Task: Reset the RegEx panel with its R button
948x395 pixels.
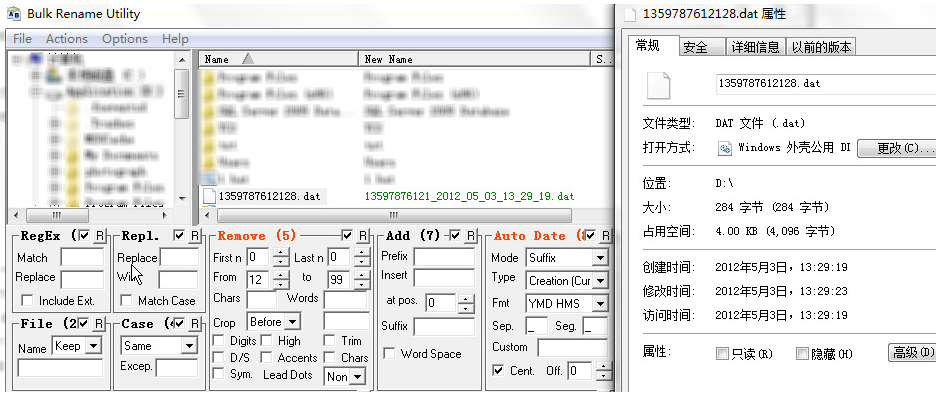Action: pos(99,235)
